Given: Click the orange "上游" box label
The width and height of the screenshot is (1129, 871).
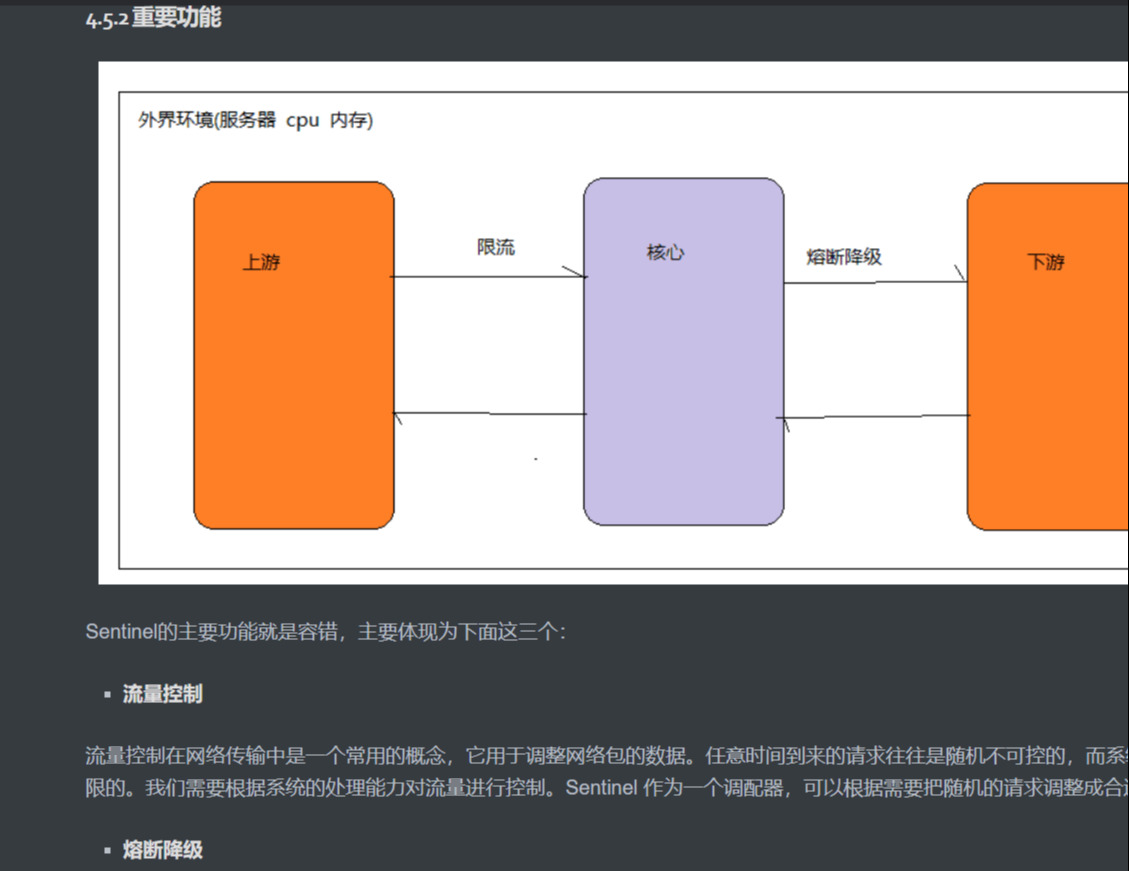Looking at the screenshot, I should 261,261.
